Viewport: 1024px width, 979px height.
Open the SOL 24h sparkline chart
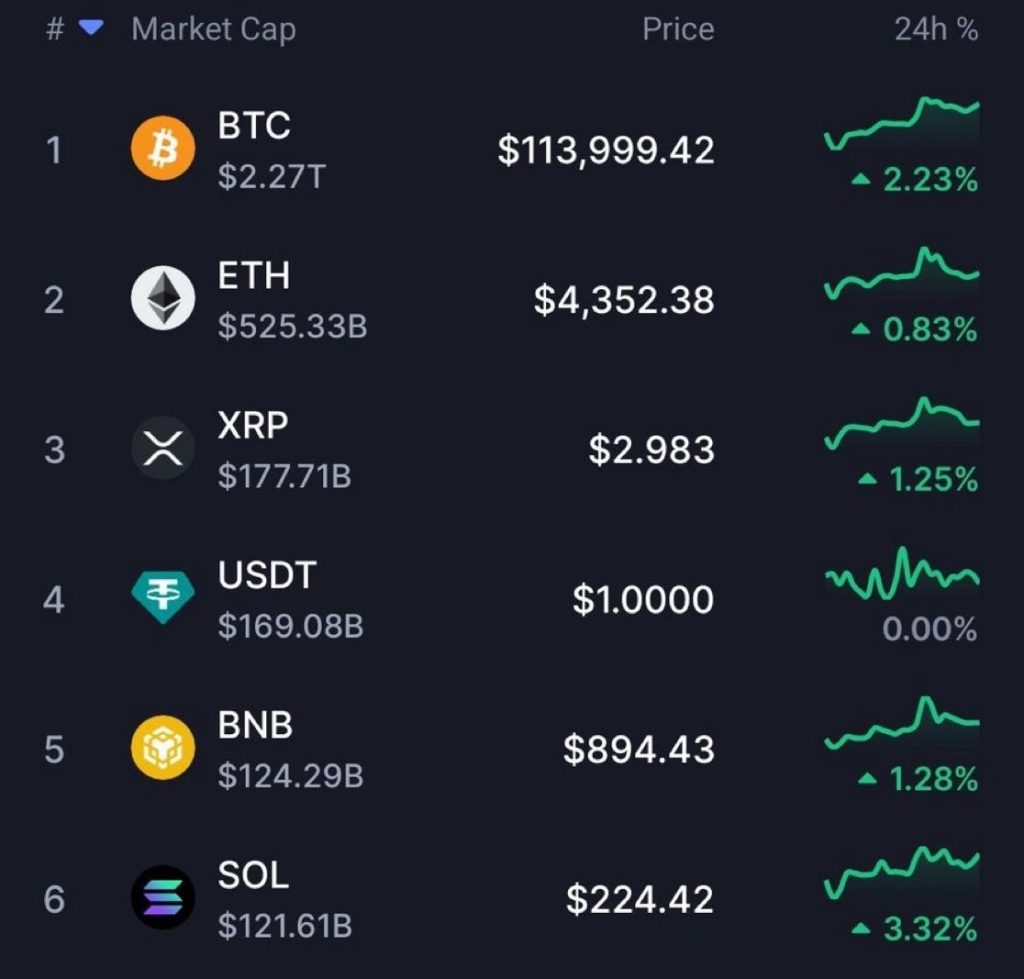(901, 871)
